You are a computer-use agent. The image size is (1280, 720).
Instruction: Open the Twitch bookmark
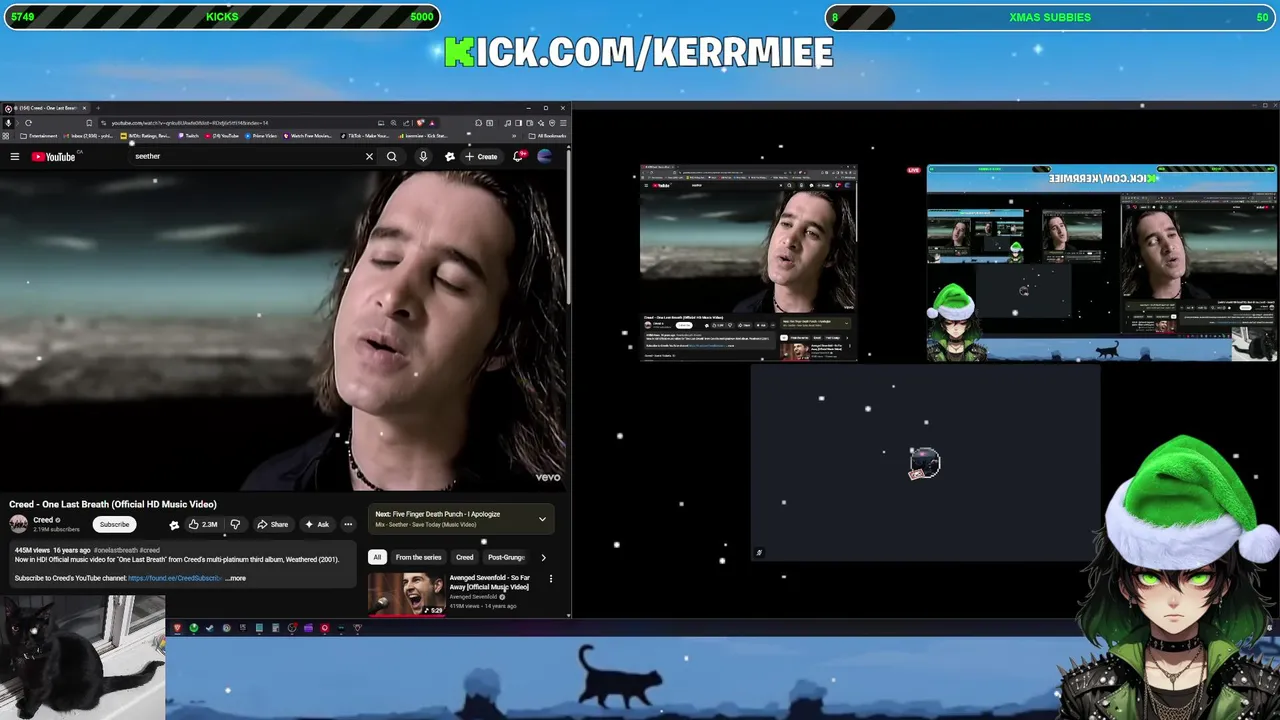pos(187,136)
